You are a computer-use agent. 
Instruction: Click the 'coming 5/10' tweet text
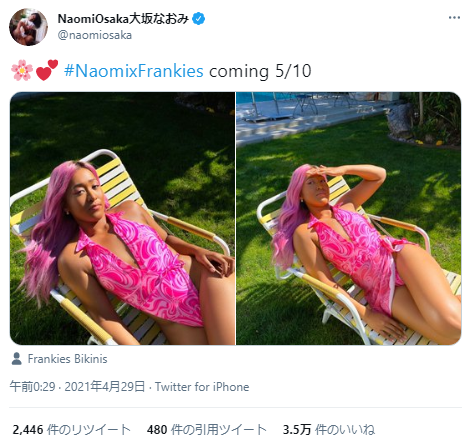[x=260, y=71]
